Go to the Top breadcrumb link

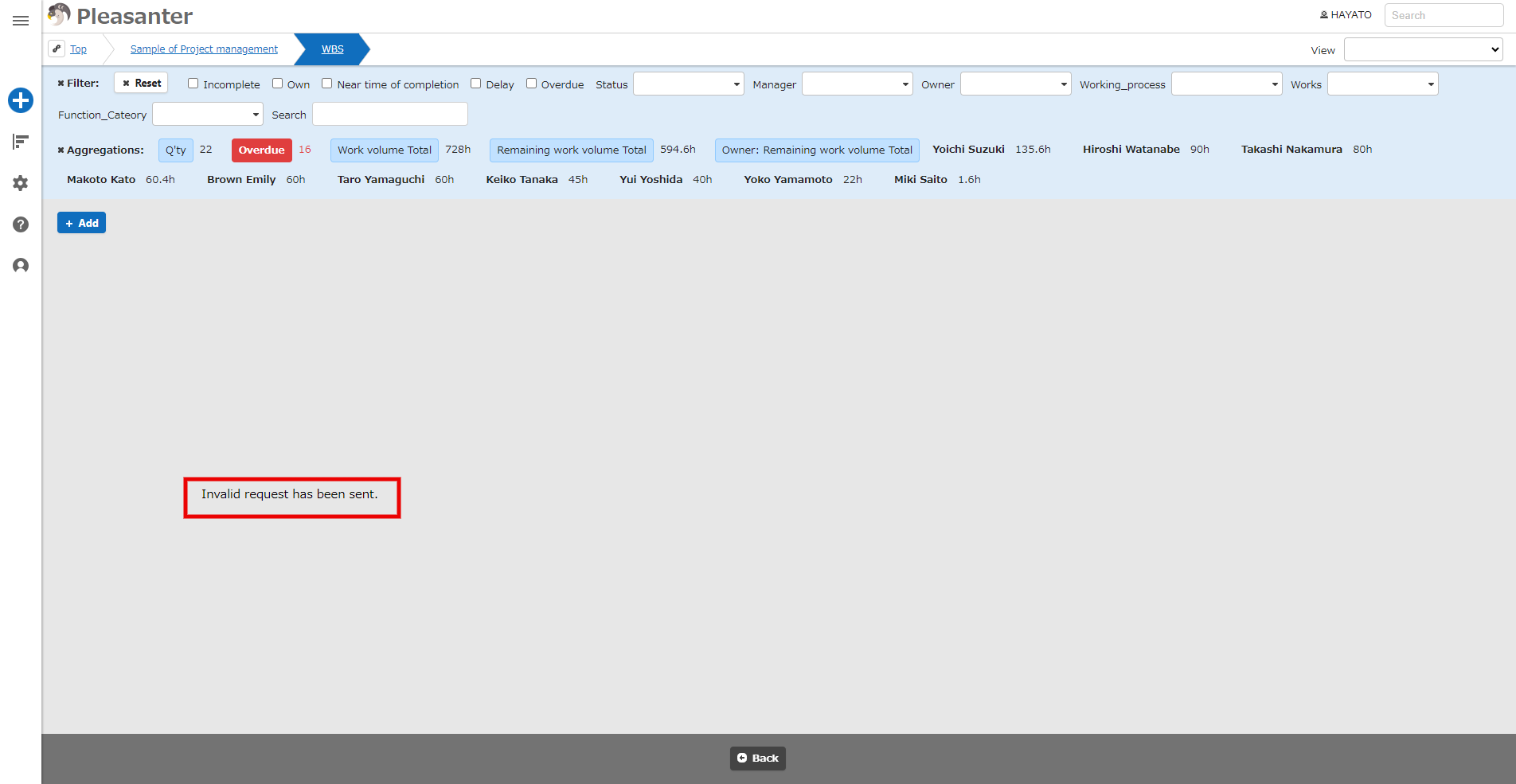[x=78, y=49]
